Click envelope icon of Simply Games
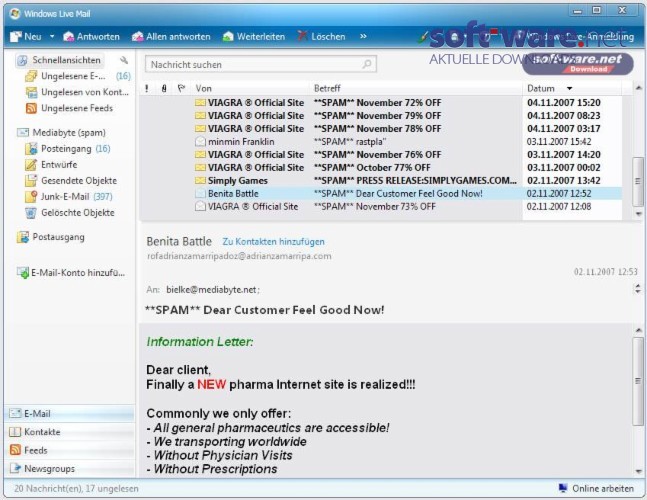 [200, 180]
